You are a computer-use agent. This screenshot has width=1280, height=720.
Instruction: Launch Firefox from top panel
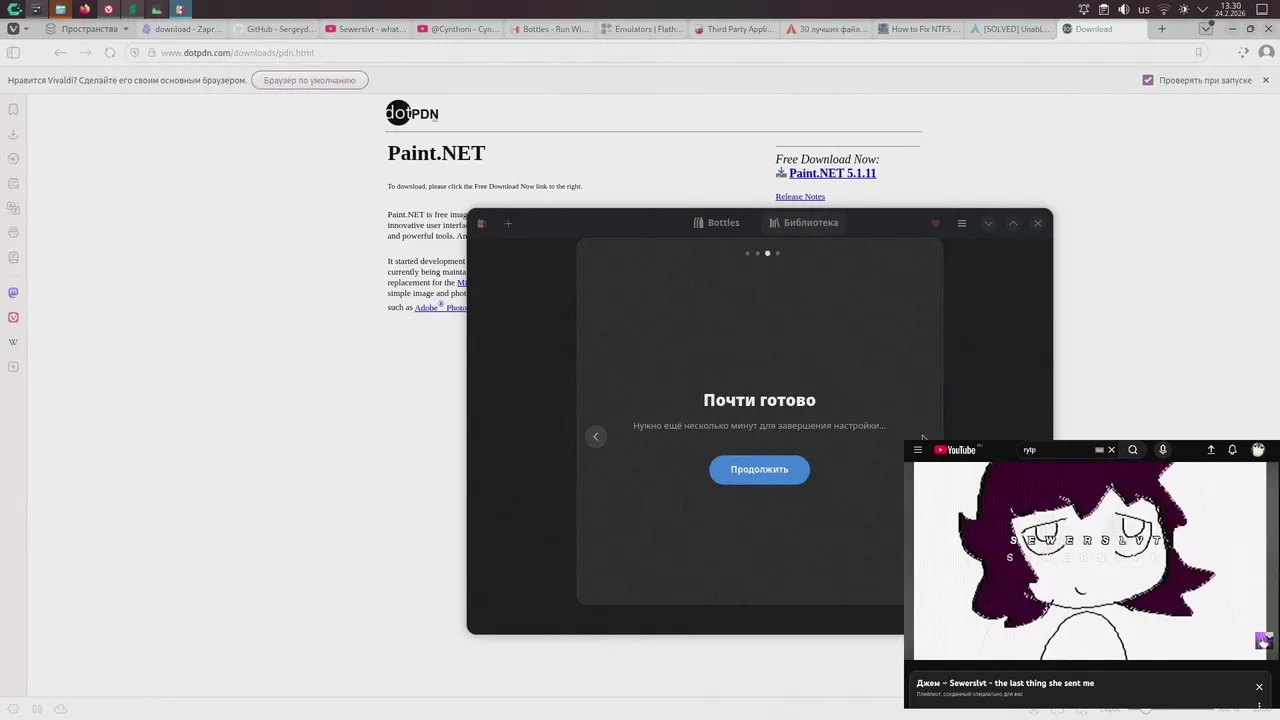click(84, 9)
